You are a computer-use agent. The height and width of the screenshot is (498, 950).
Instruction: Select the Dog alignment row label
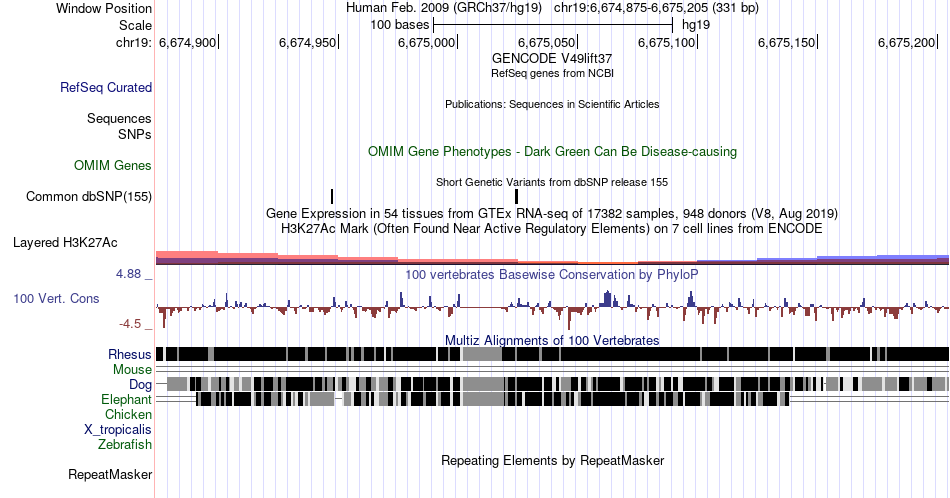[x=141, y=385]
